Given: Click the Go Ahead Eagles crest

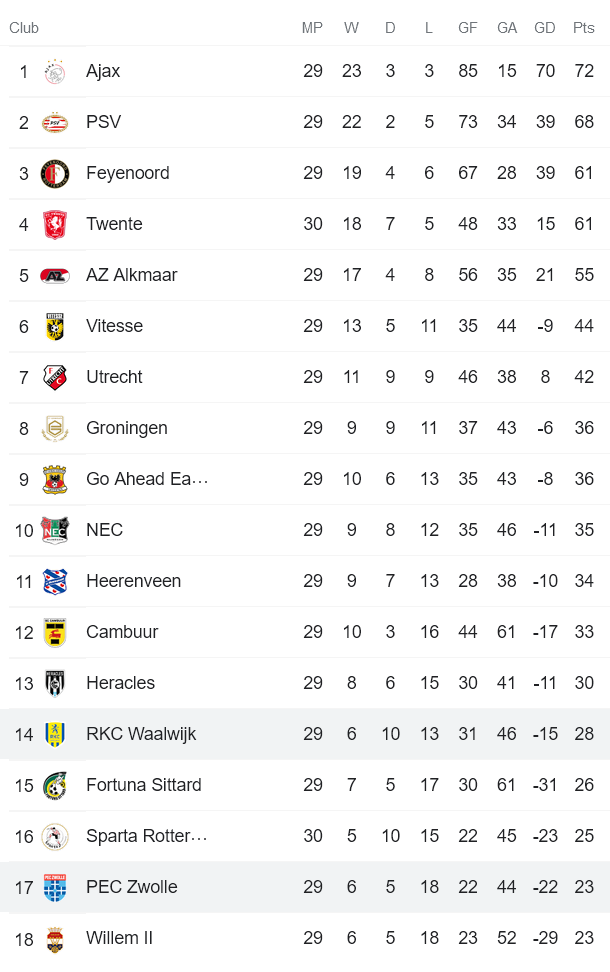Looking at the screenshot, I should click(55, 480).
